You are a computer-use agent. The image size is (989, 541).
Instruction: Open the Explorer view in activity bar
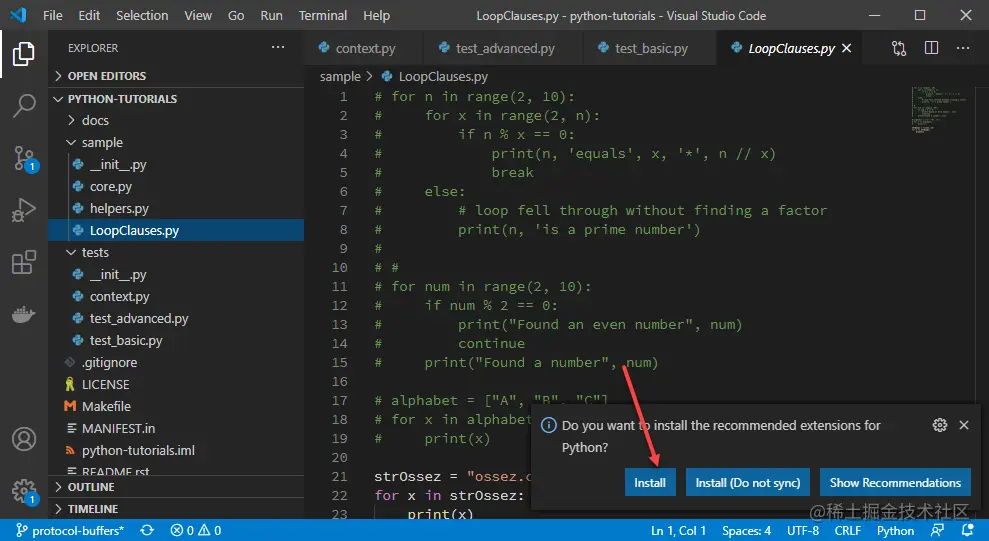pos(23,54)
